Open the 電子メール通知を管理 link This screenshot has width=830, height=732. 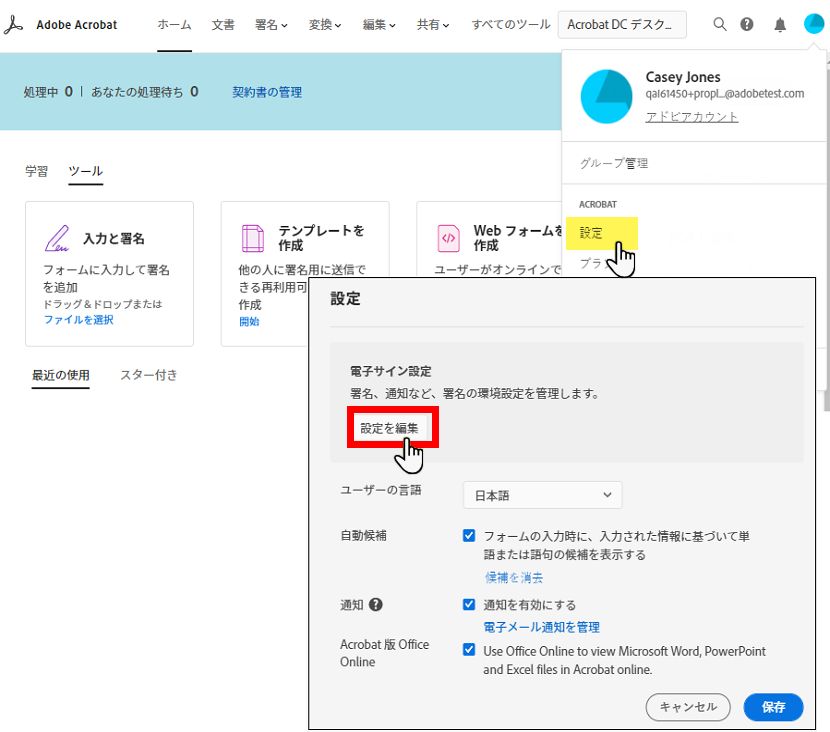click(x=542, y=627)
